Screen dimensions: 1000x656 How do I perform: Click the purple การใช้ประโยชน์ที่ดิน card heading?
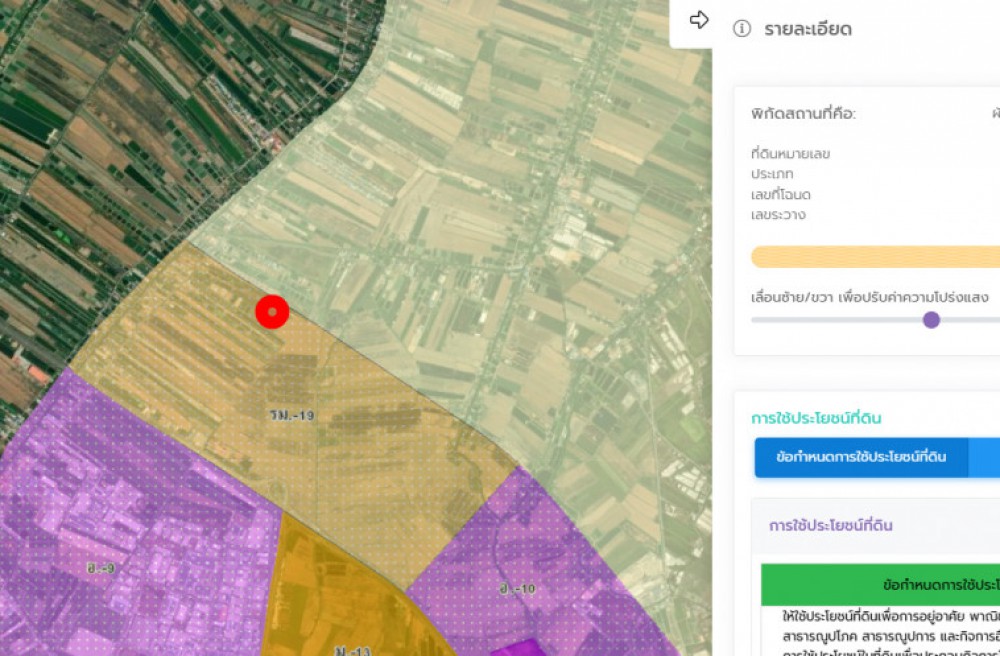[x=830, y=525]
